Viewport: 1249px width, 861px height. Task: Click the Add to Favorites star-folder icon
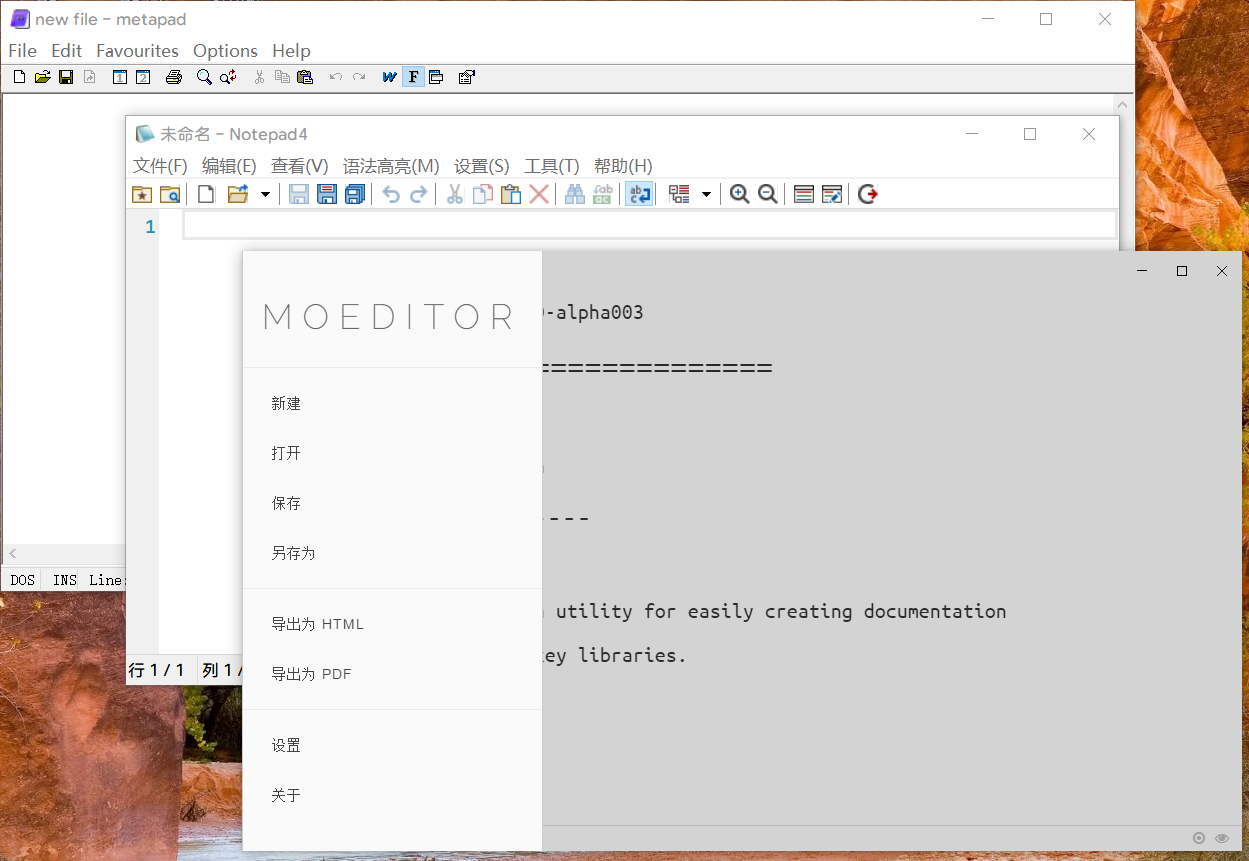coord(142,194)
